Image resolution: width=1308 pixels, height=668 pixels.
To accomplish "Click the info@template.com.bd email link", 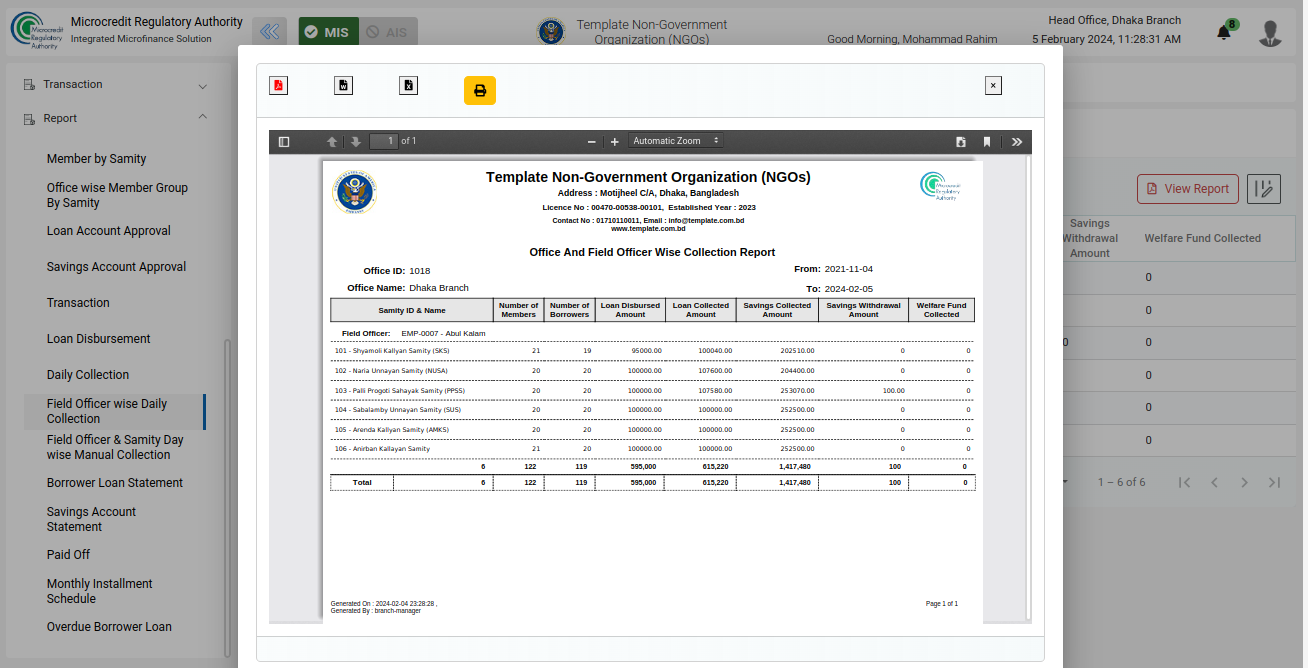I will tap(706, 220).
